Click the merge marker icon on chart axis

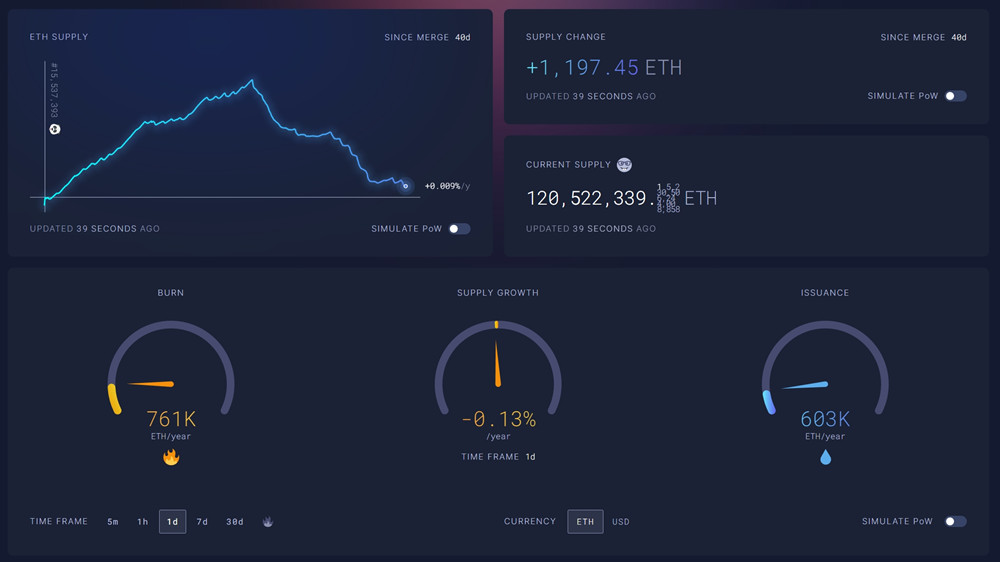55,129
